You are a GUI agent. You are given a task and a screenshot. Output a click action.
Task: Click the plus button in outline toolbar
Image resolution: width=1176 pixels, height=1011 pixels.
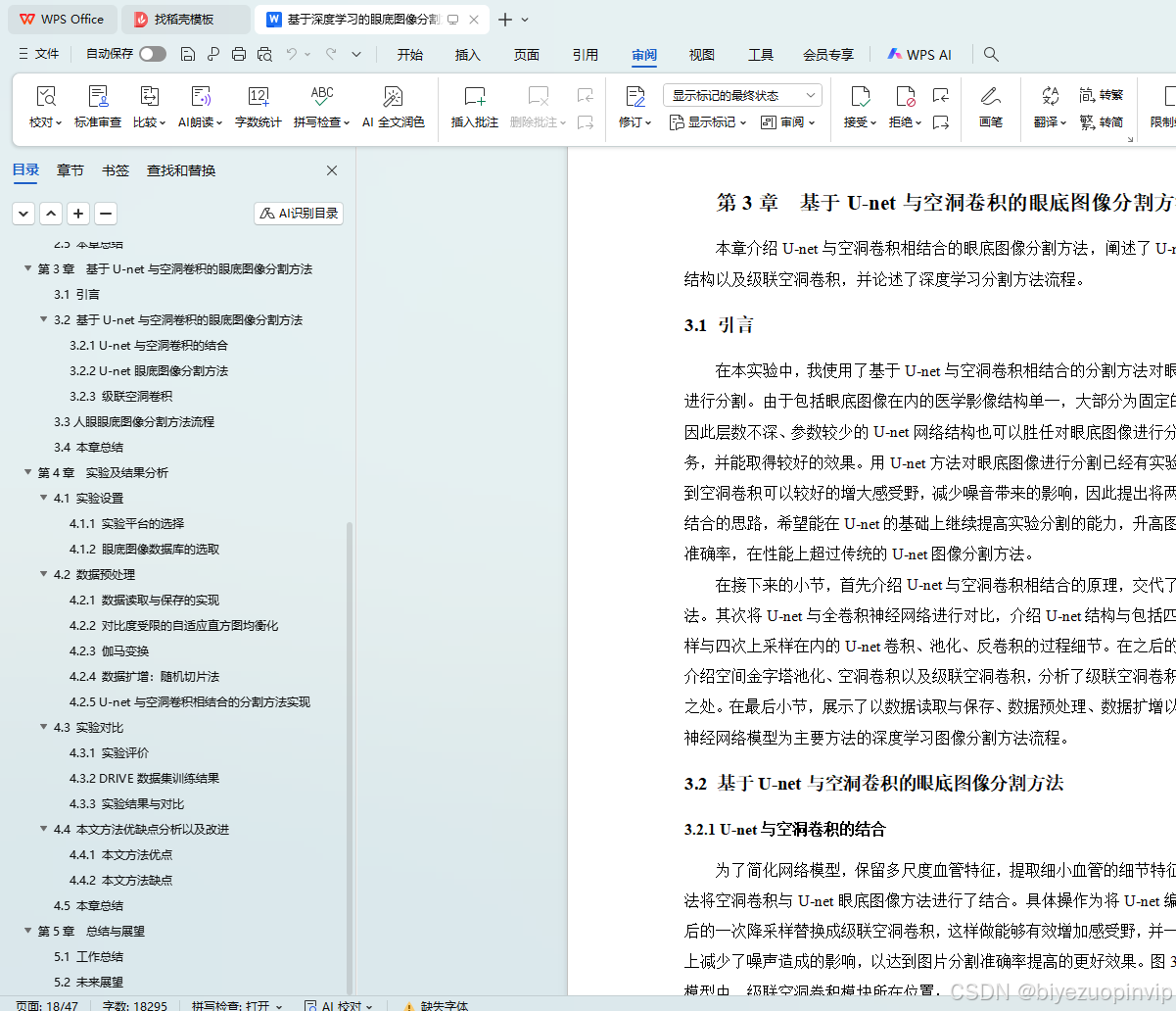pos(78,214)
